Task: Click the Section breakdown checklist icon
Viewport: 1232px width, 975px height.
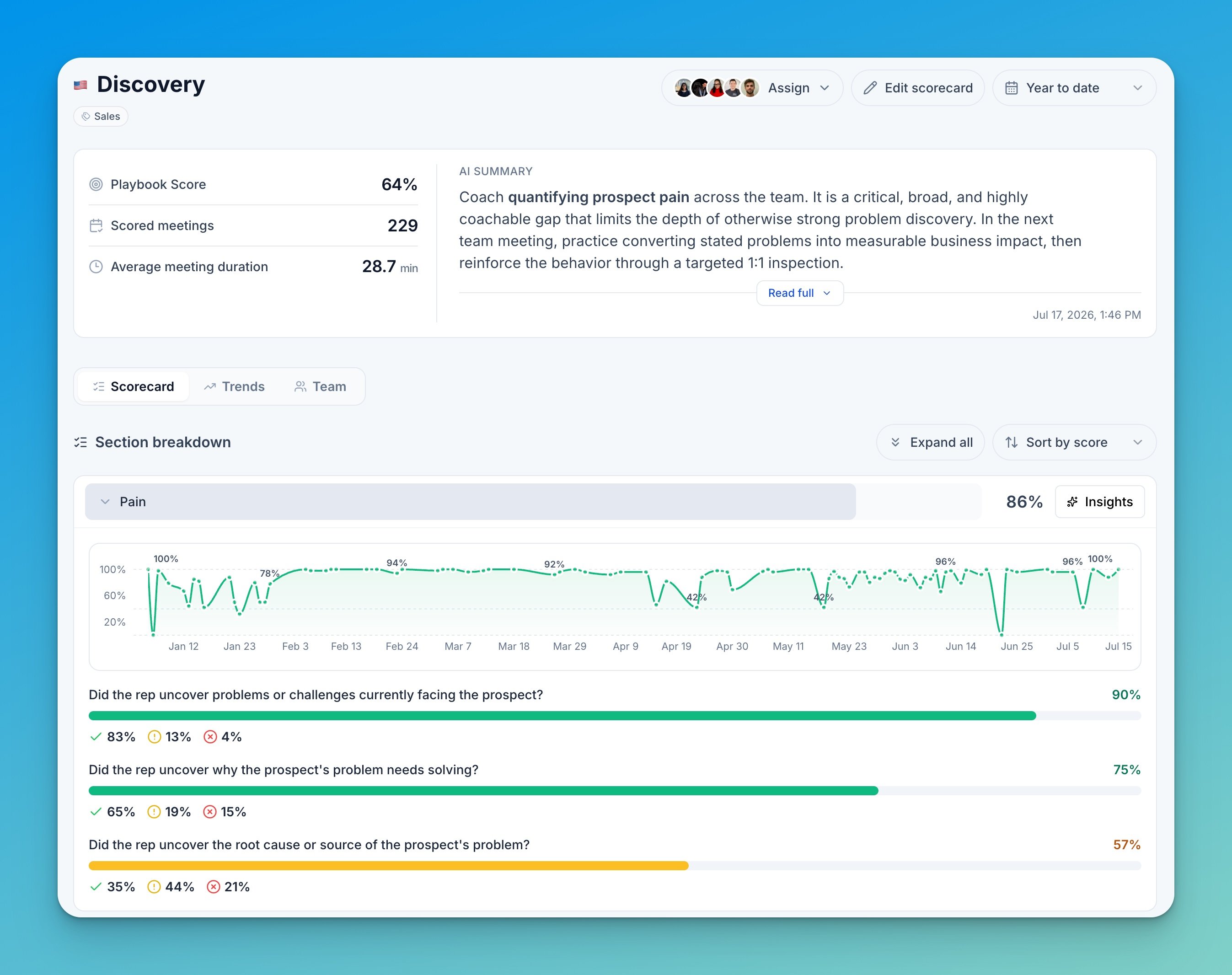Action: [80, 442]
